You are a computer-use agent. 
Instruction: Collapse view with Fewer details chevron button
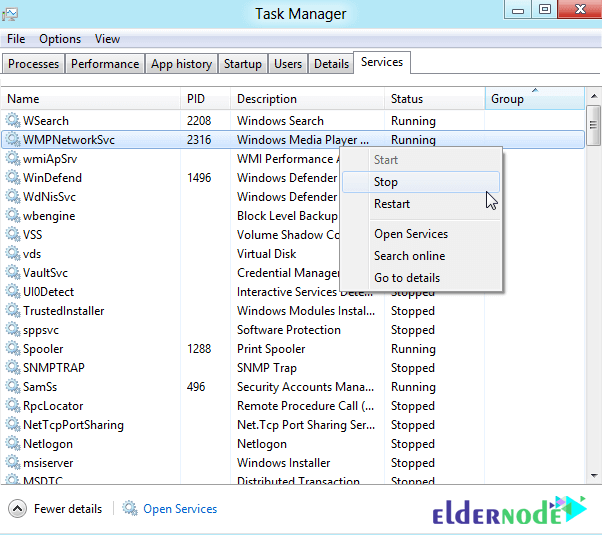click(x=17, y=509)
